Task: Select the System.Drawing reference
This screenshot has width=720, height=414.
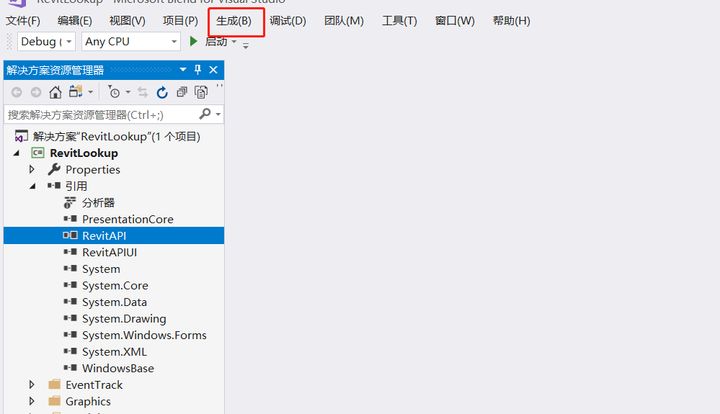Action: [x=124, y=319]
